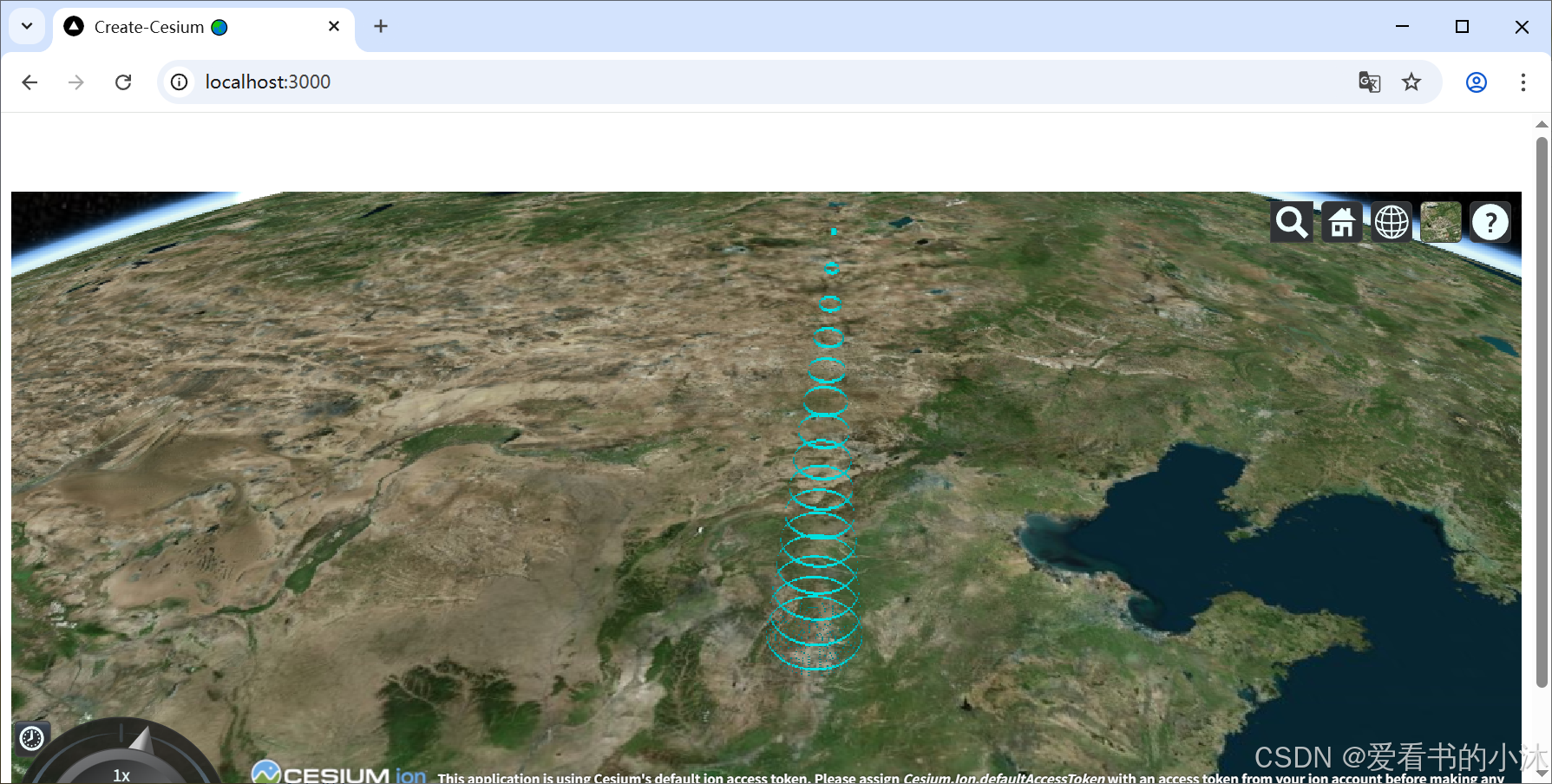Open Google Translate icon in address bar
This screenshot has width=1552, height=784.
(x=1369, y=82)
